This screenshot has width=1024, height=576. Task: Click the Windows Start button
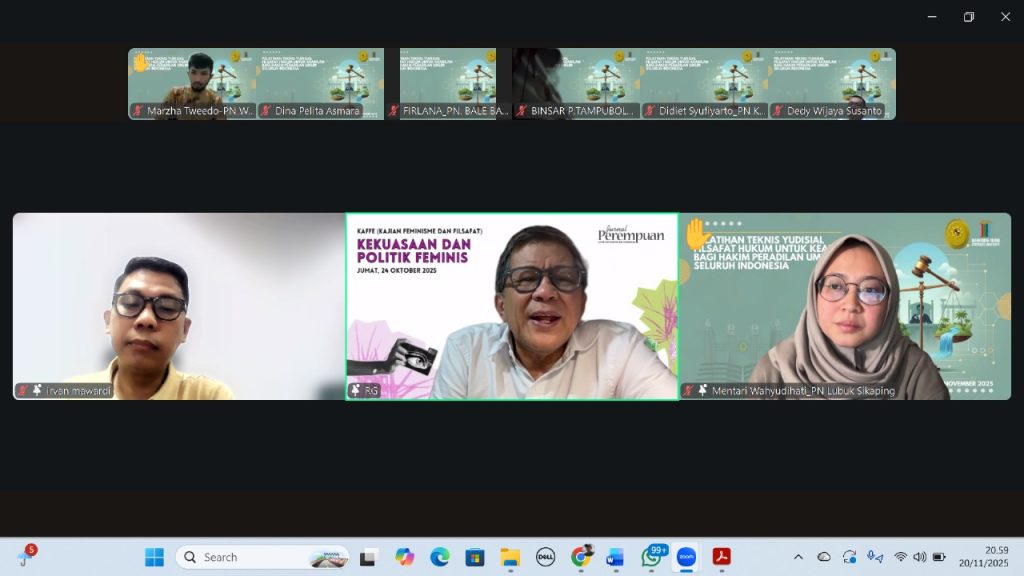click(x=154, y=557)
